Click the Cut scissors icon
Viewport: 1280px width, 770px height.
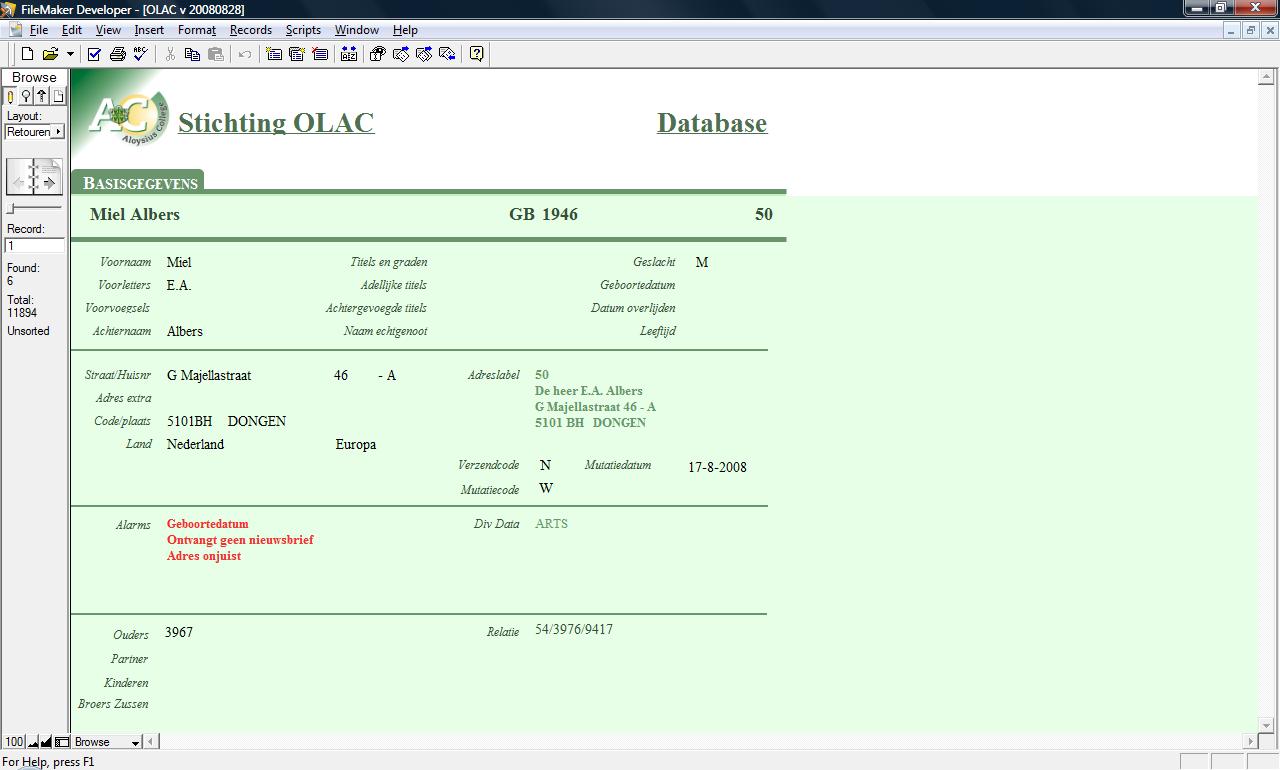coord(170,54)
